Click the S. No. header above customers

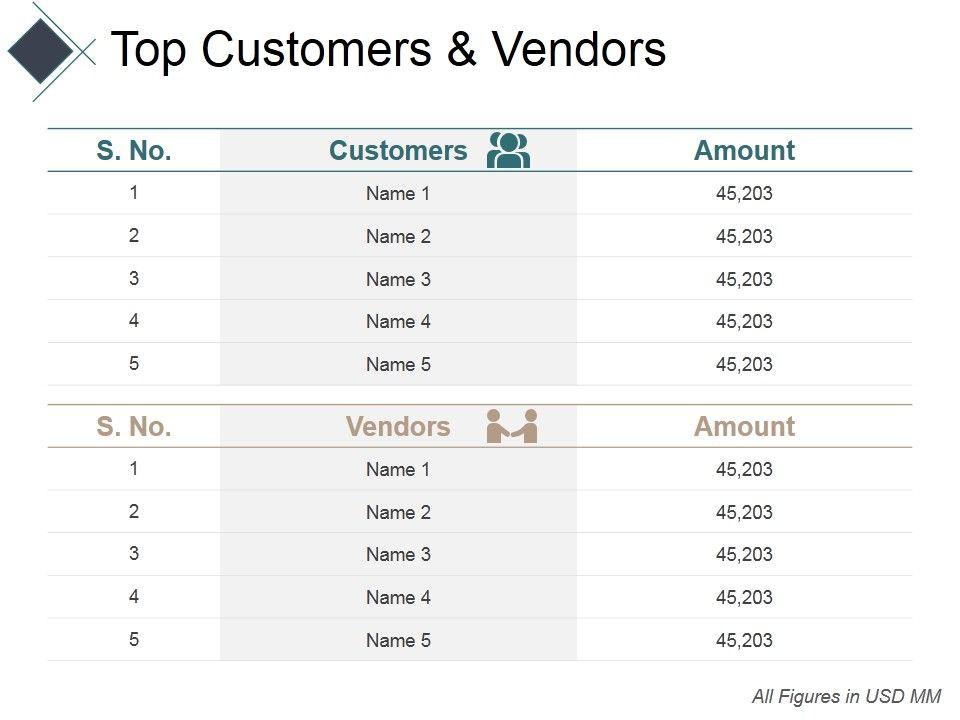click(x=134, y=151)
